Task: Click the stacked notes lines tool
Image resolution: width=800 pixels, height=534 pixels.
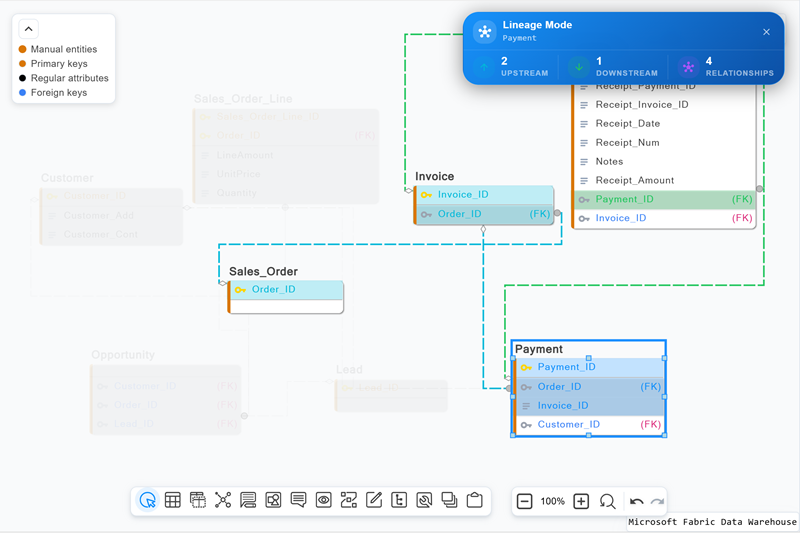Action: 248,500
